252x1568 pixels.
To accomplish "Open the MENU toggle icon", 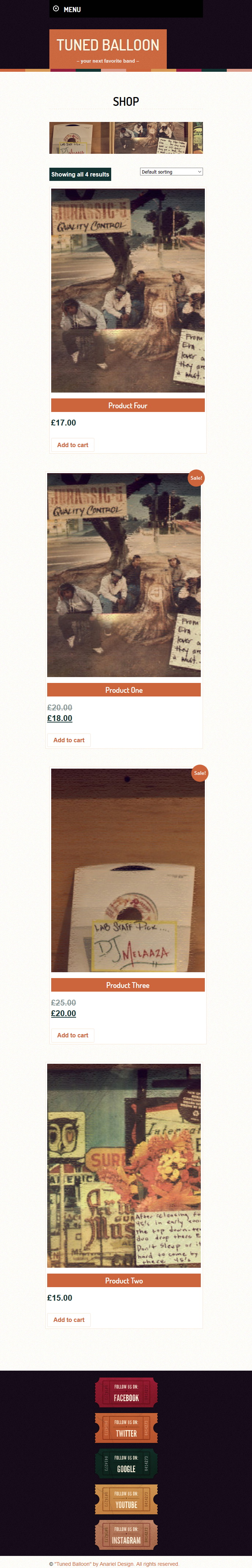I will pyautogui.click(x=56, y=9).
